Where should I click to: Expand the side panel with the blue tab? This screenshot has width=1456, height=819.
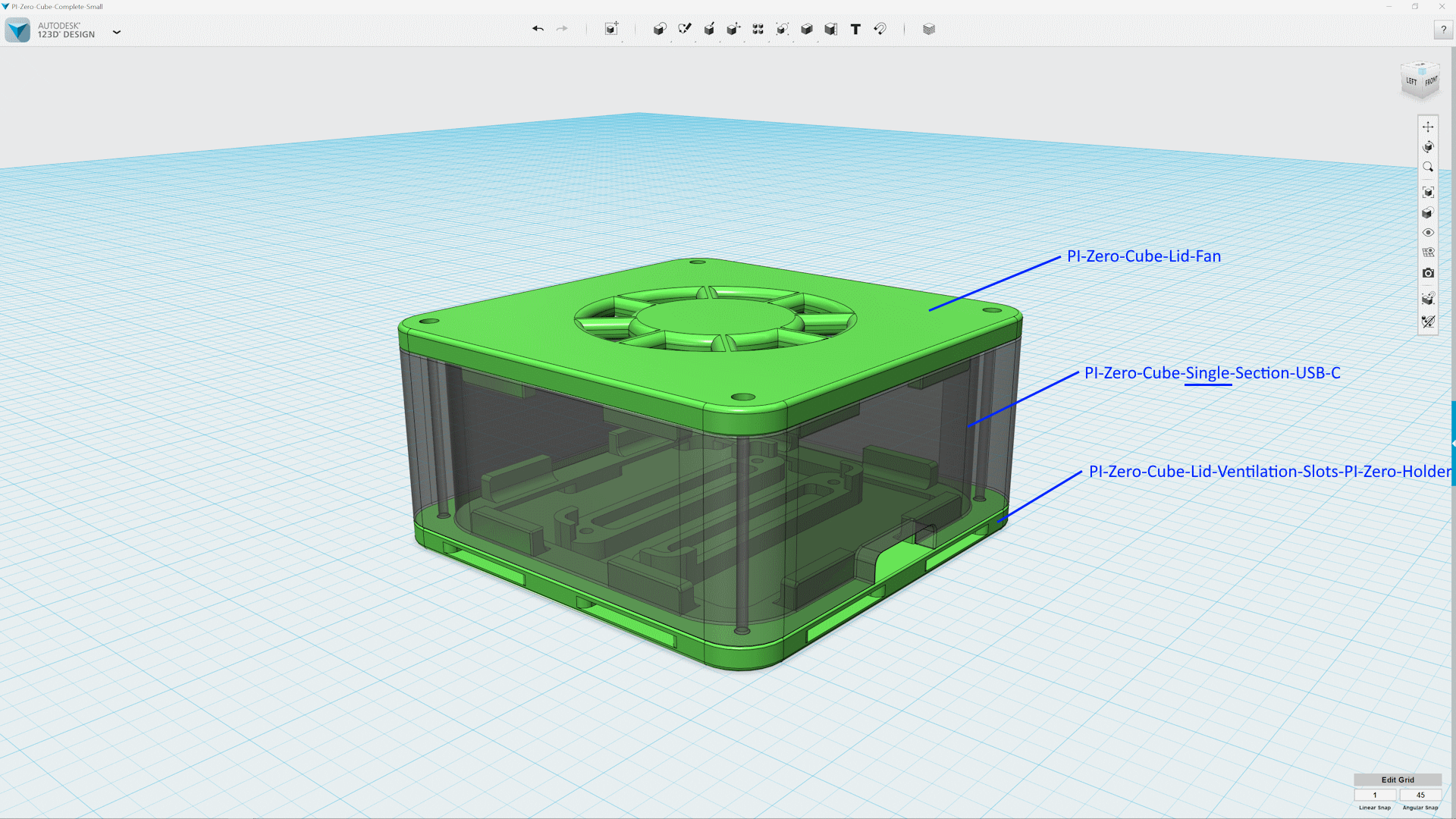click(x=1453, y=444)
